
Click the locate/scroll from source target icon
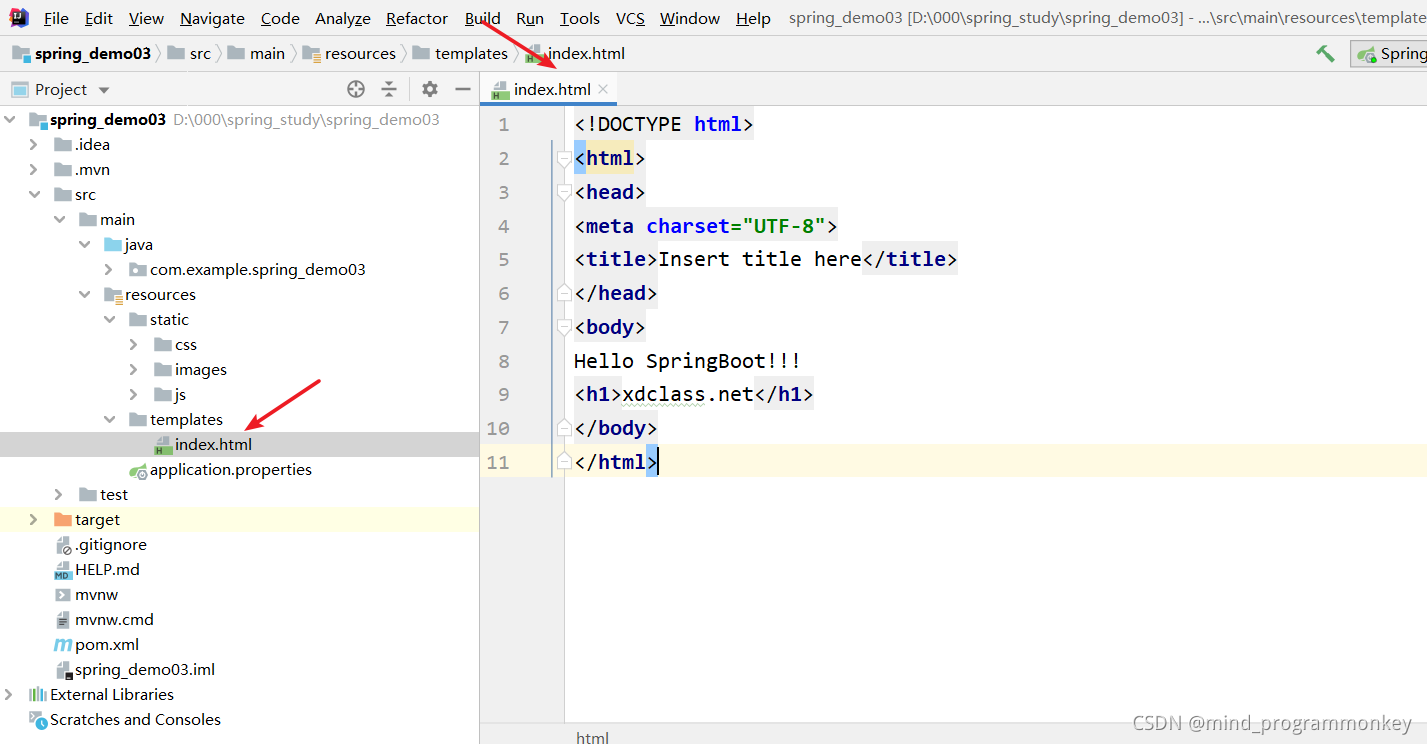click(x=356, y=89)
